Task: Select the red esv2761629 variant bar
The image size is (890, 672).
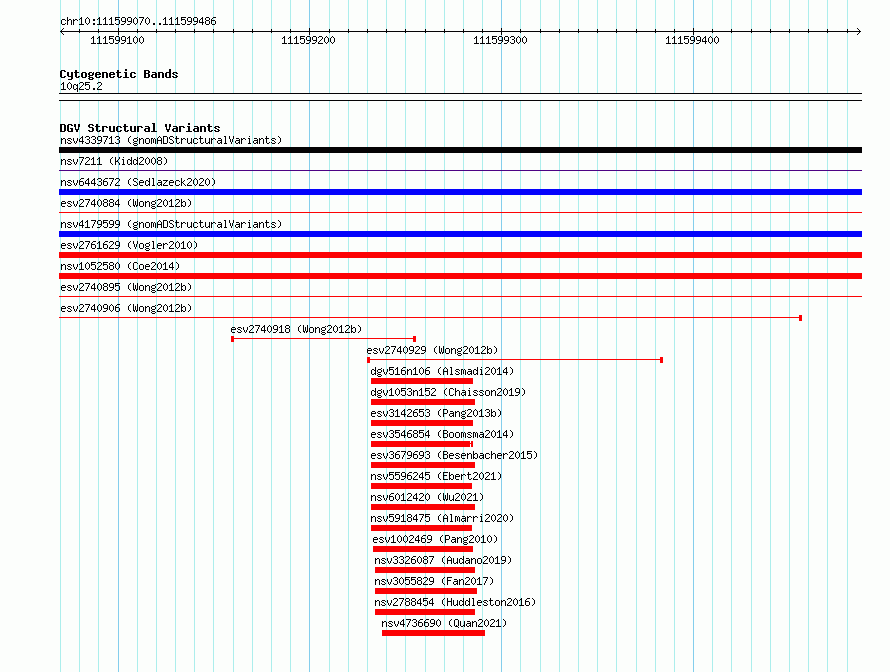Action: tap(460, 255)
